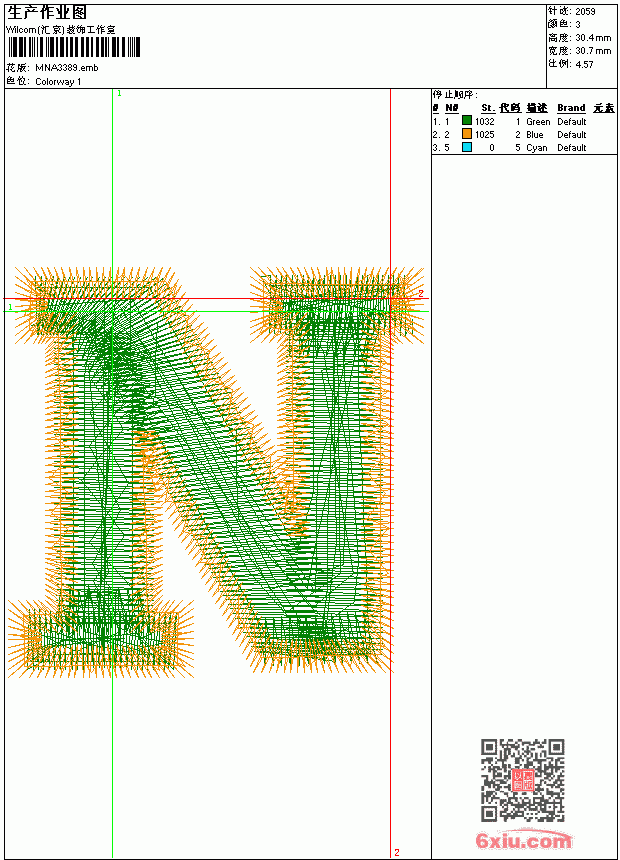Click the Colorway 1 label

coord(58,82)
